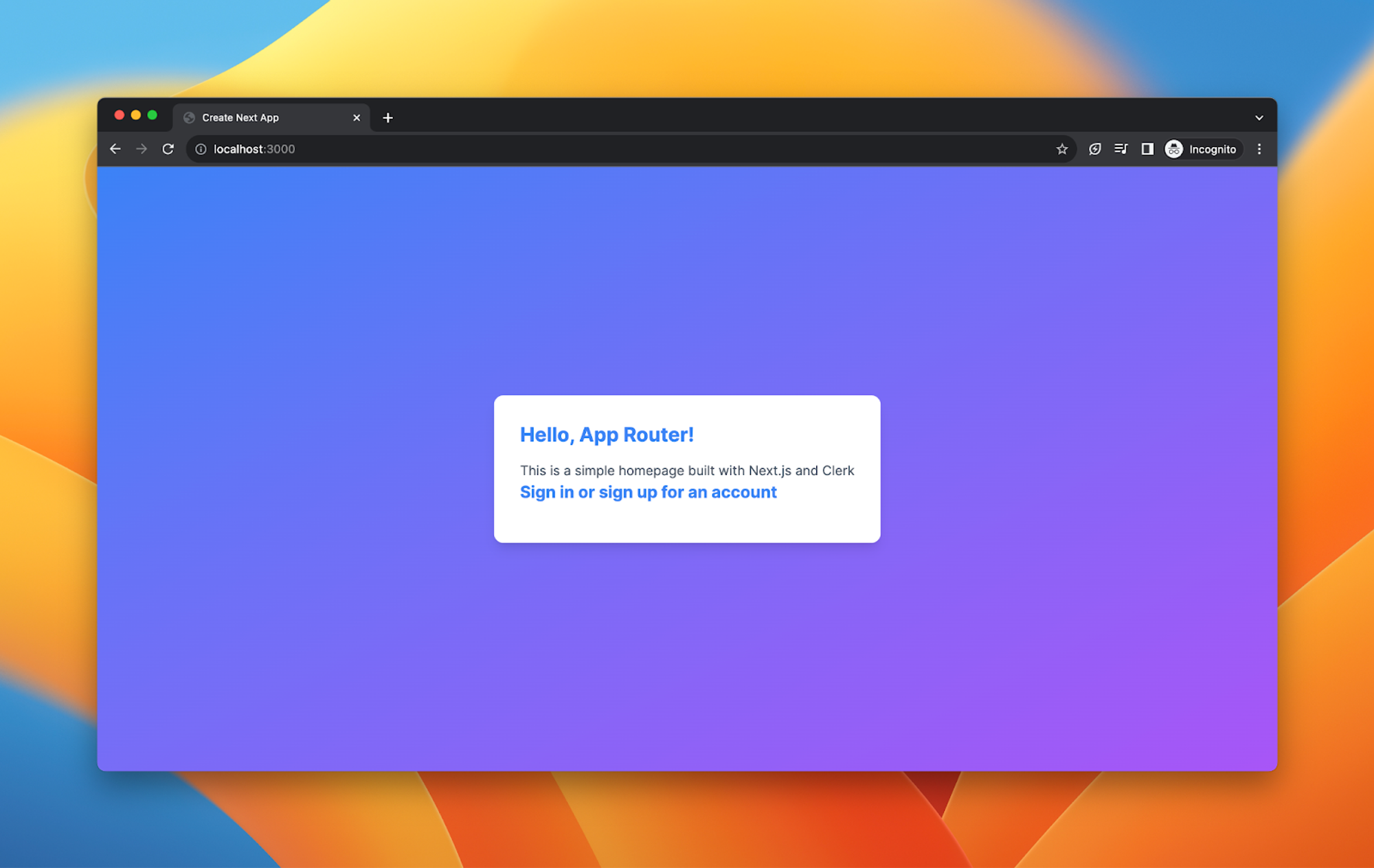Maximize the window with the green button
Image resolution: width=1374 pixels, height=868 pixels.
coord(153,115)
